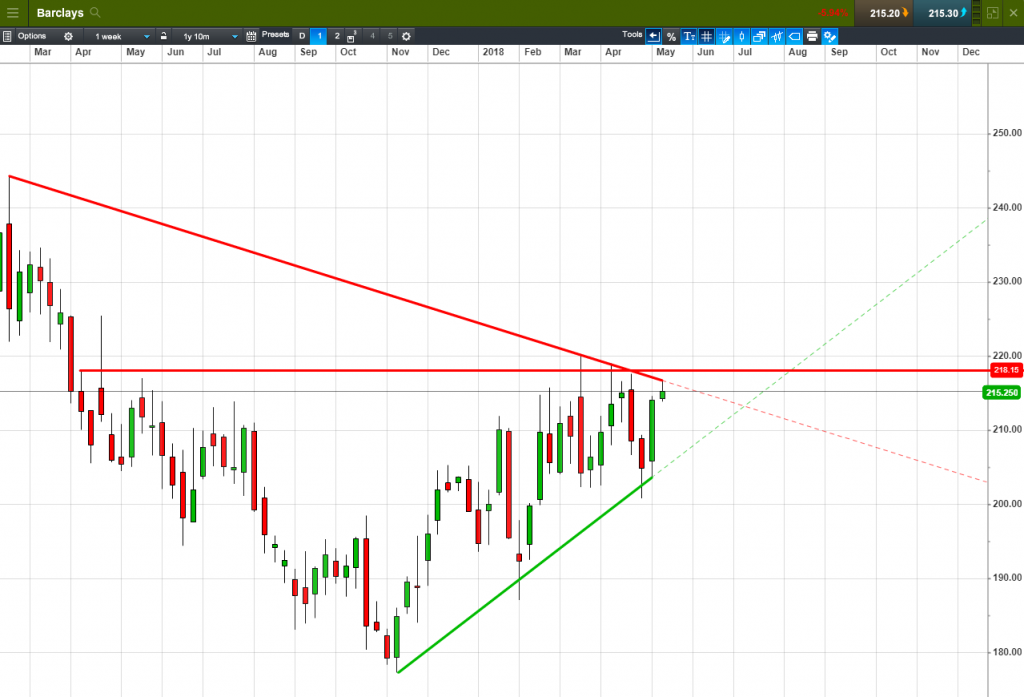Click the 250.00 price axis label

(x=1006, y=133)
